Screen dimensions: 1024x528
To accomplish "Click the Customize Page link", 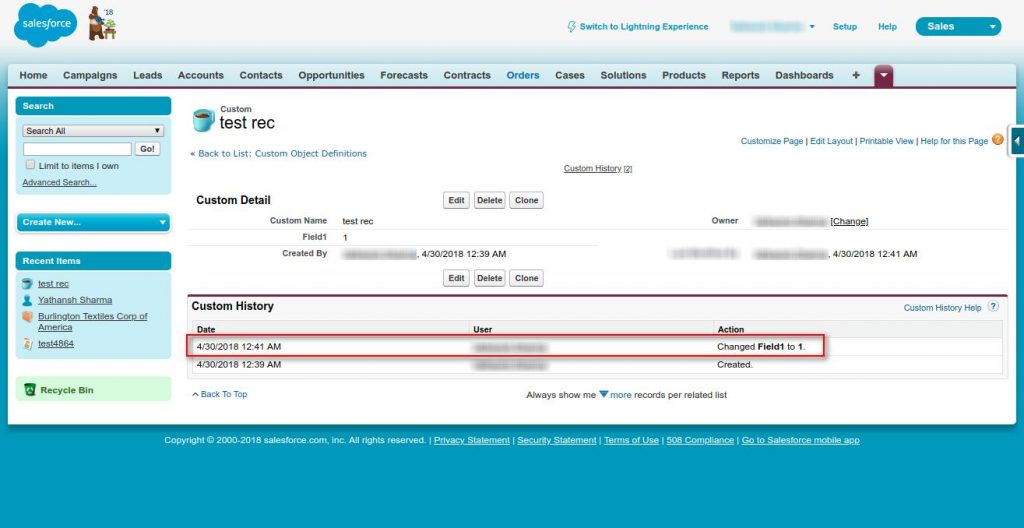I will coord(771,140).
